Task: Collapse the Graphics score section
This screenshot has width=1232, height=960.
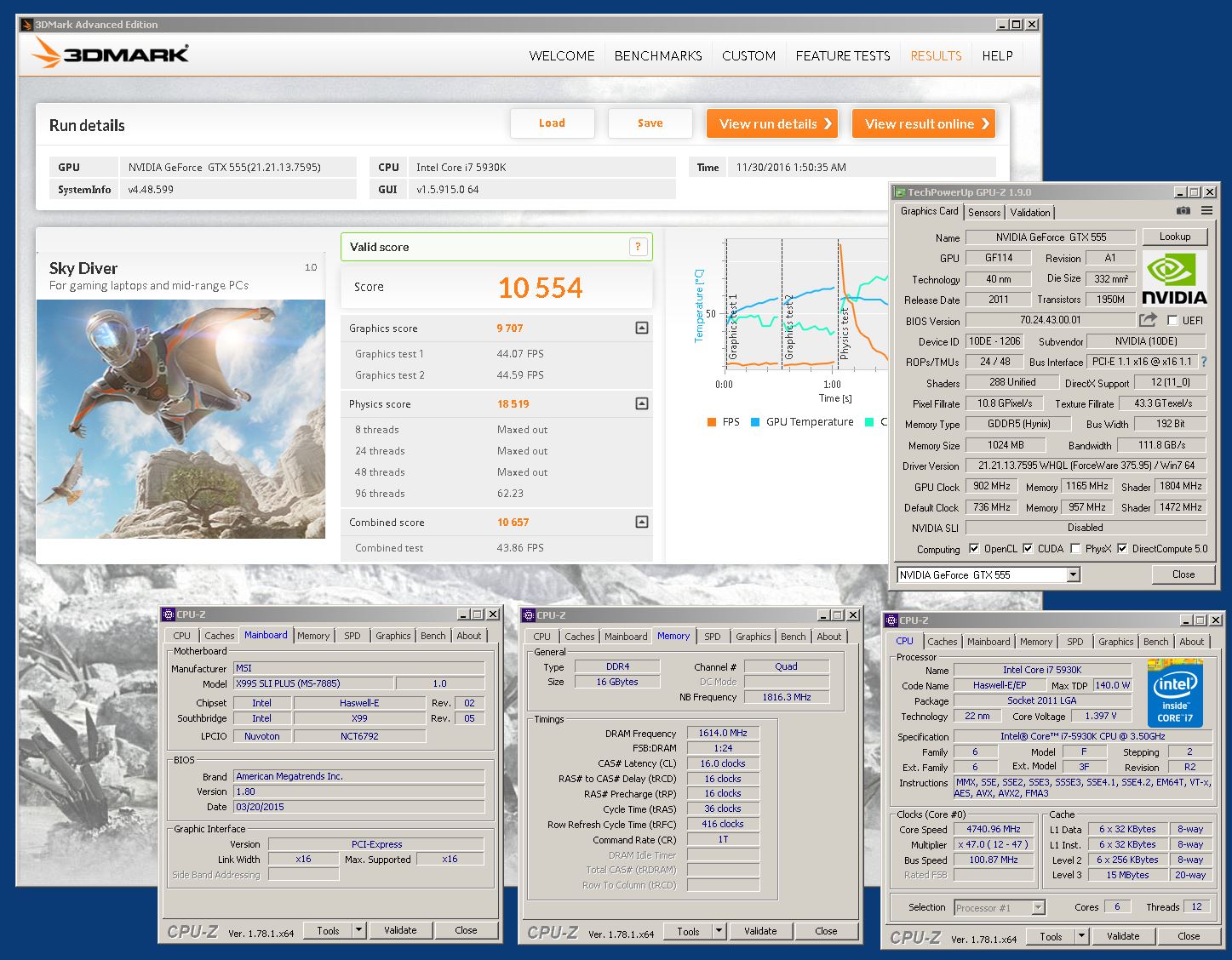Action: (x=642, y=328)
